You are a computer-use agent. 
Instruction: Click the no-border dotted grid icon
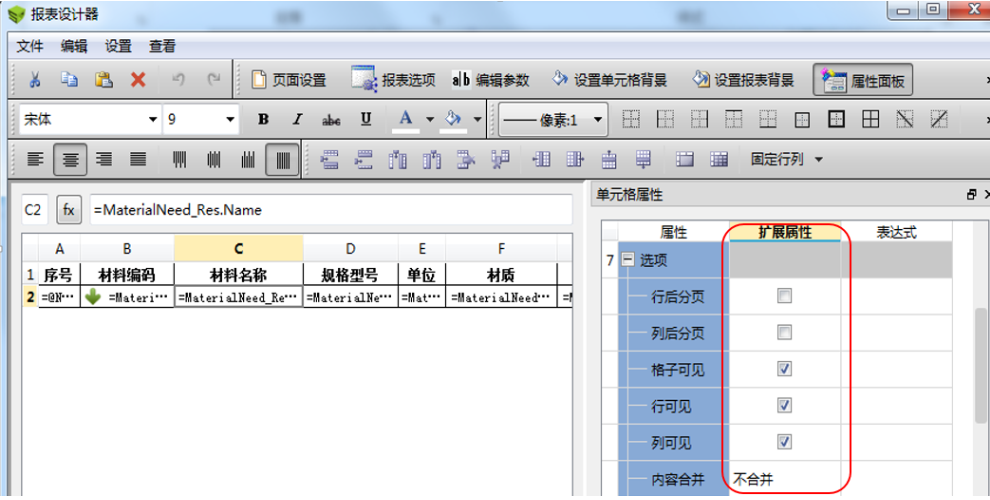631,119
